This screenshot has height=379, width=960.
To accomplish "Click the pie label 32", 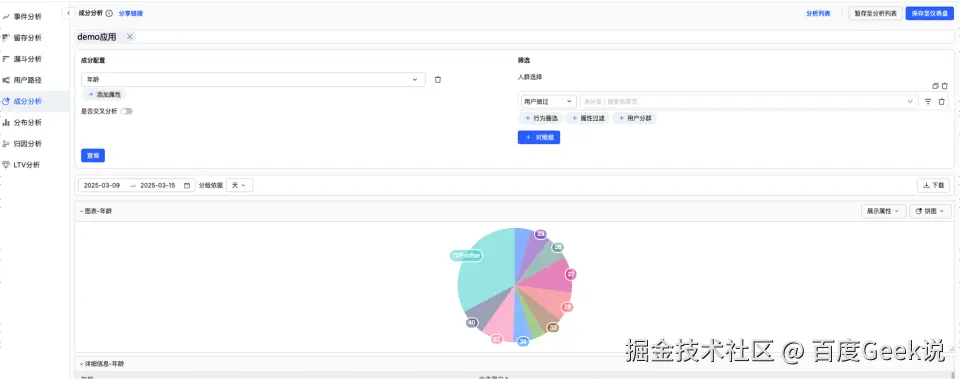I will (553, 328).
